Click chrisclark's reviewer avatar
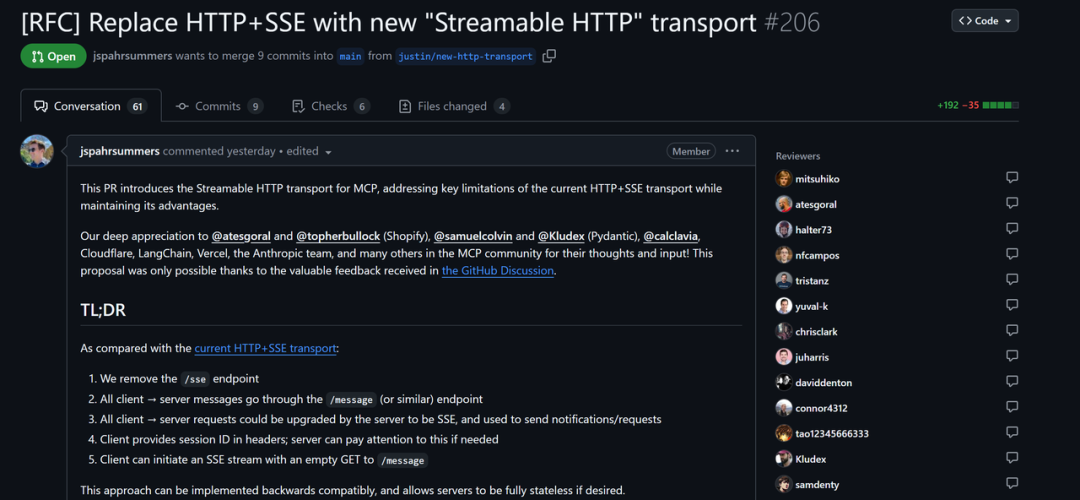This screenshot has width=1080, height=500. tap(784, 331)
